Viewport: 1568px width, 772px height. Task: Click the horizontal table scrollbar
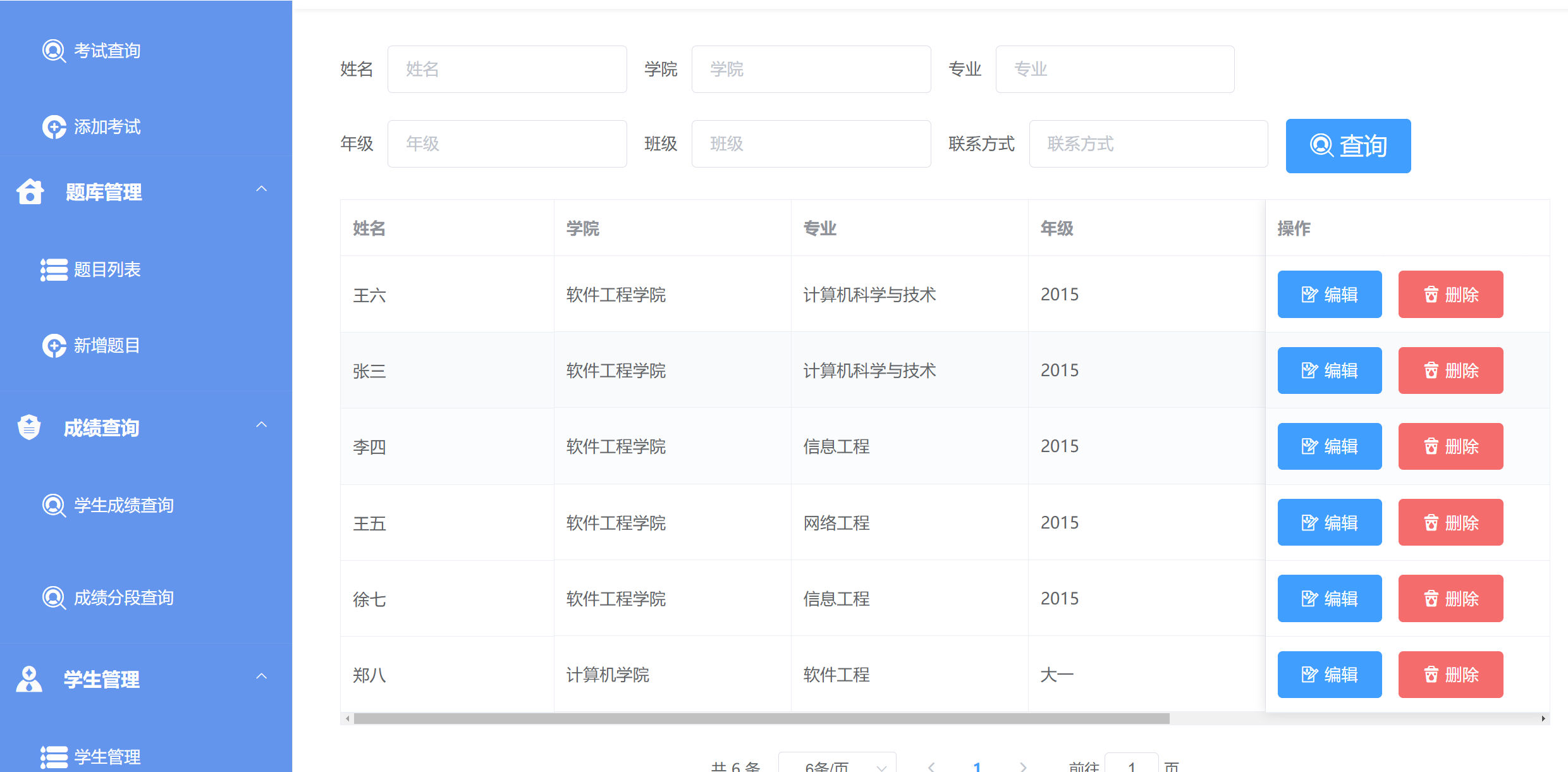coord(759,718)
